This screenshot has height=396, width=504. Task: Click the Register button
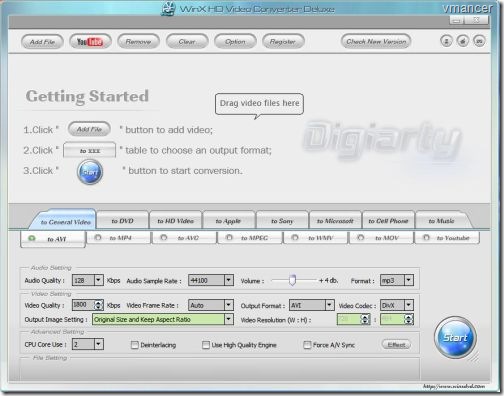(283, 42)
